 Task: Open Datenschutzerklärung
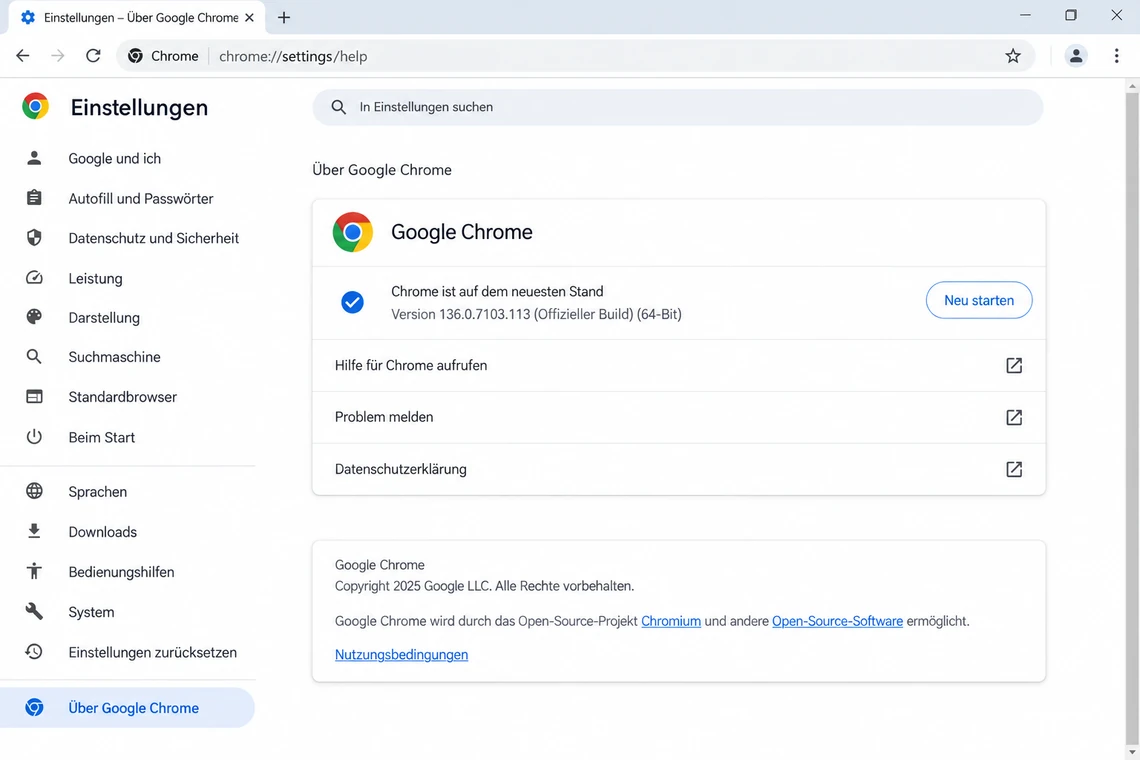[x=679, y=469]
